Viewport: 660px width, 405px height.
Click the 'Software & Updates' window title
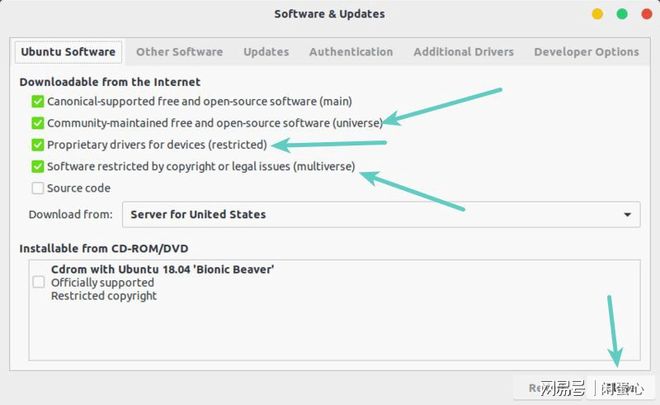tap(330, 14)
